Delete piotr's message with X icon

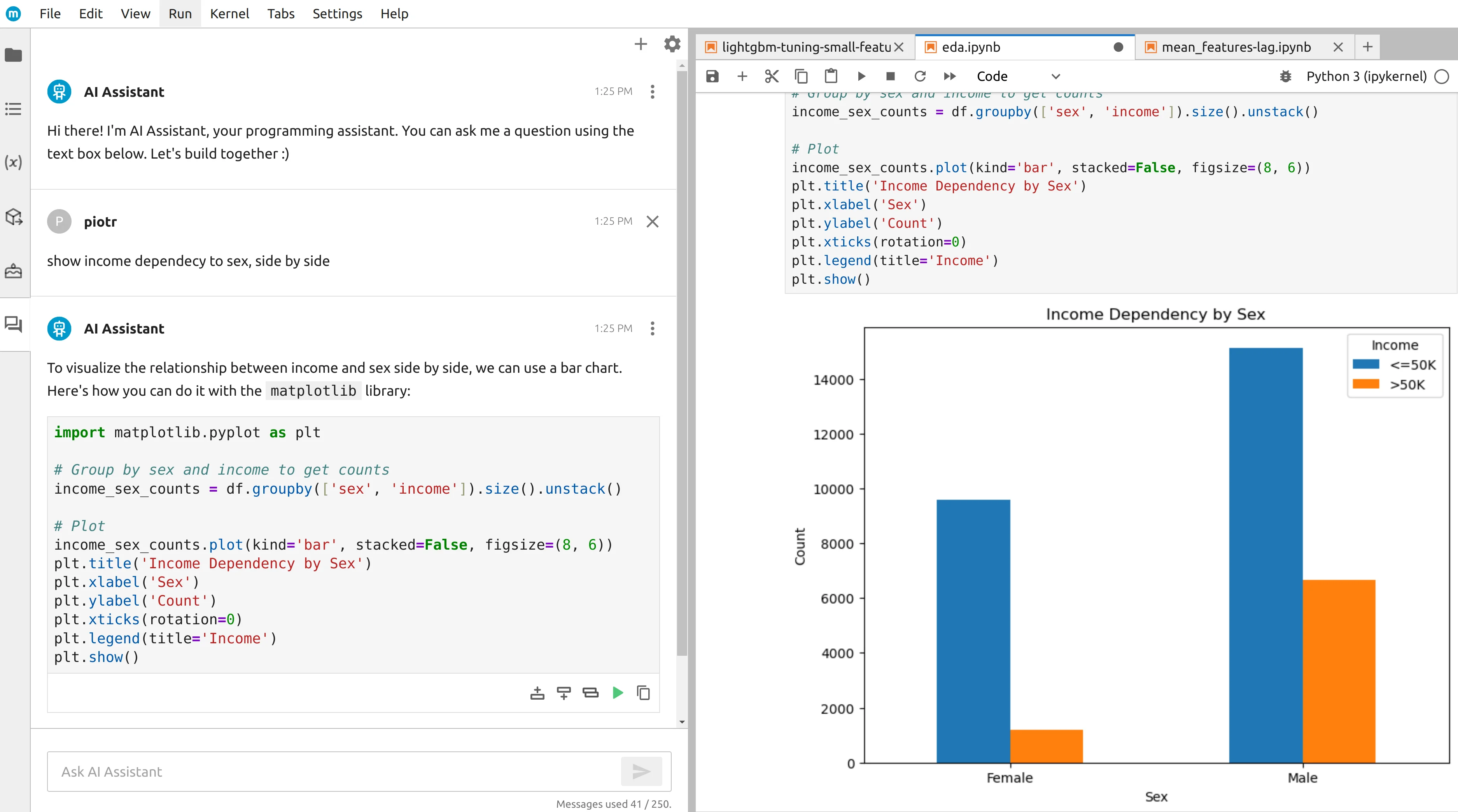[x=653, y=221]
